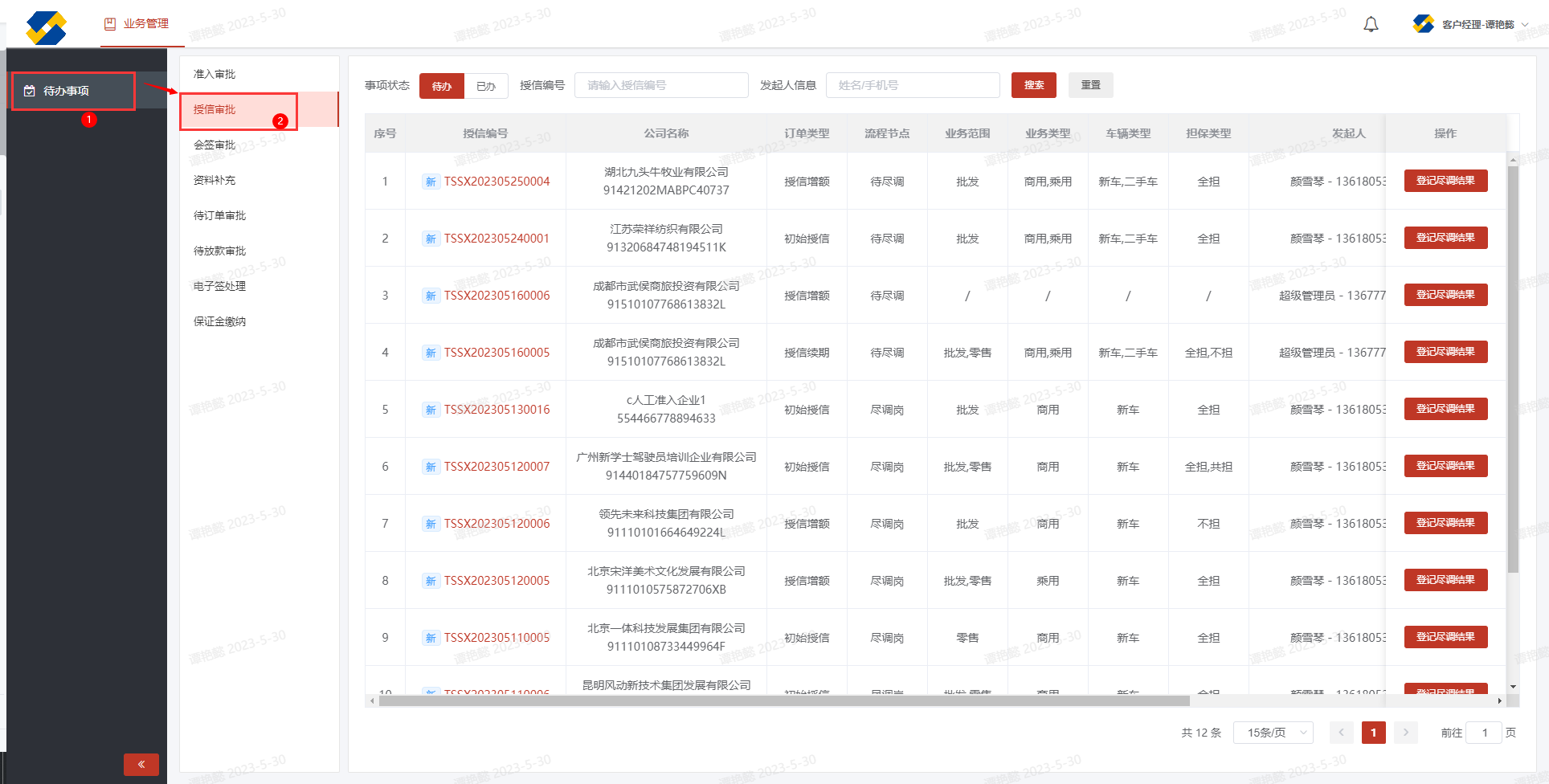Focus the 授信编号 input field

pos(661,85)
